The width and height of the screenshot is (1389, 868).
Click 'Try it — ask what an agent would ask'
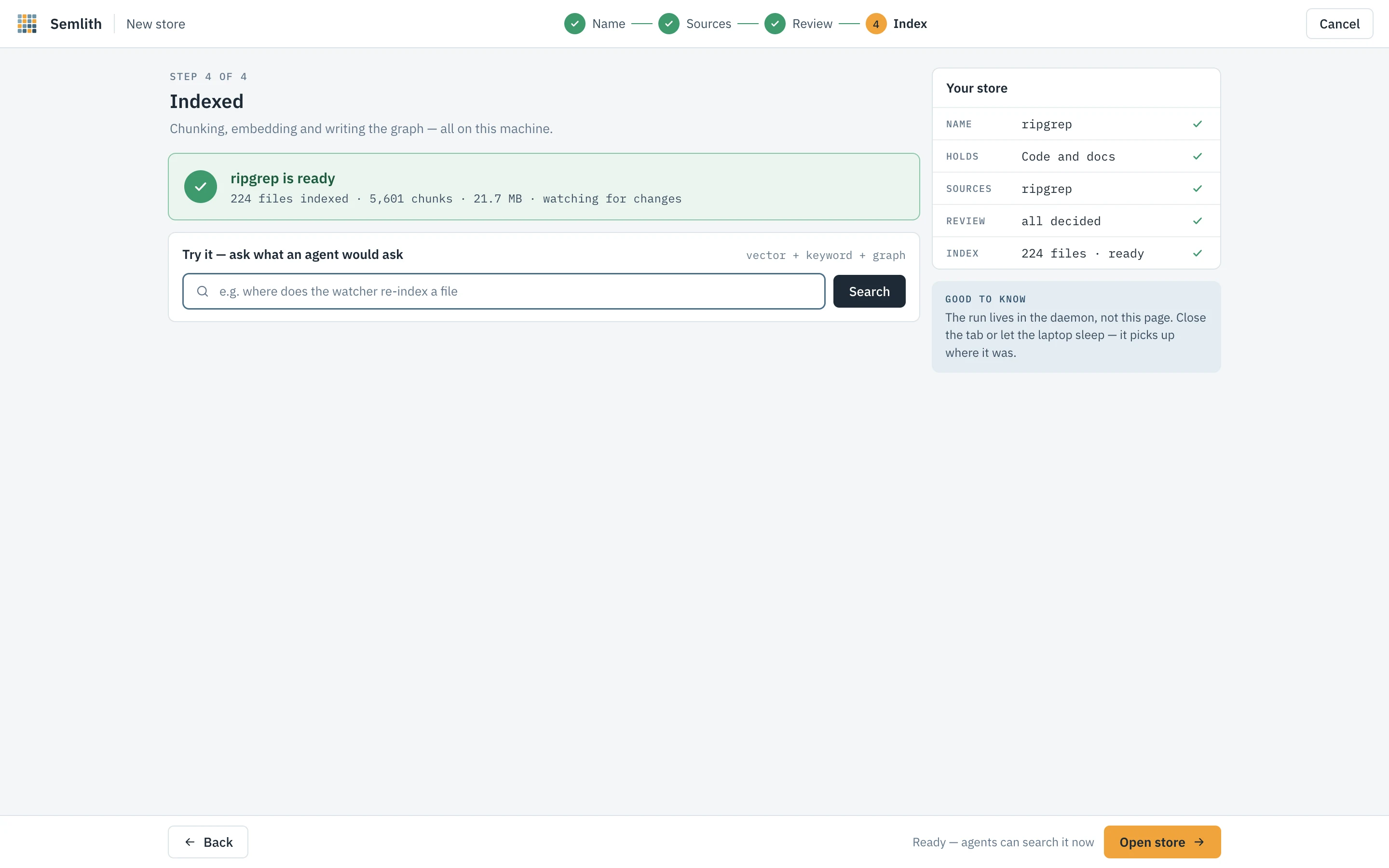coord(292,254)
